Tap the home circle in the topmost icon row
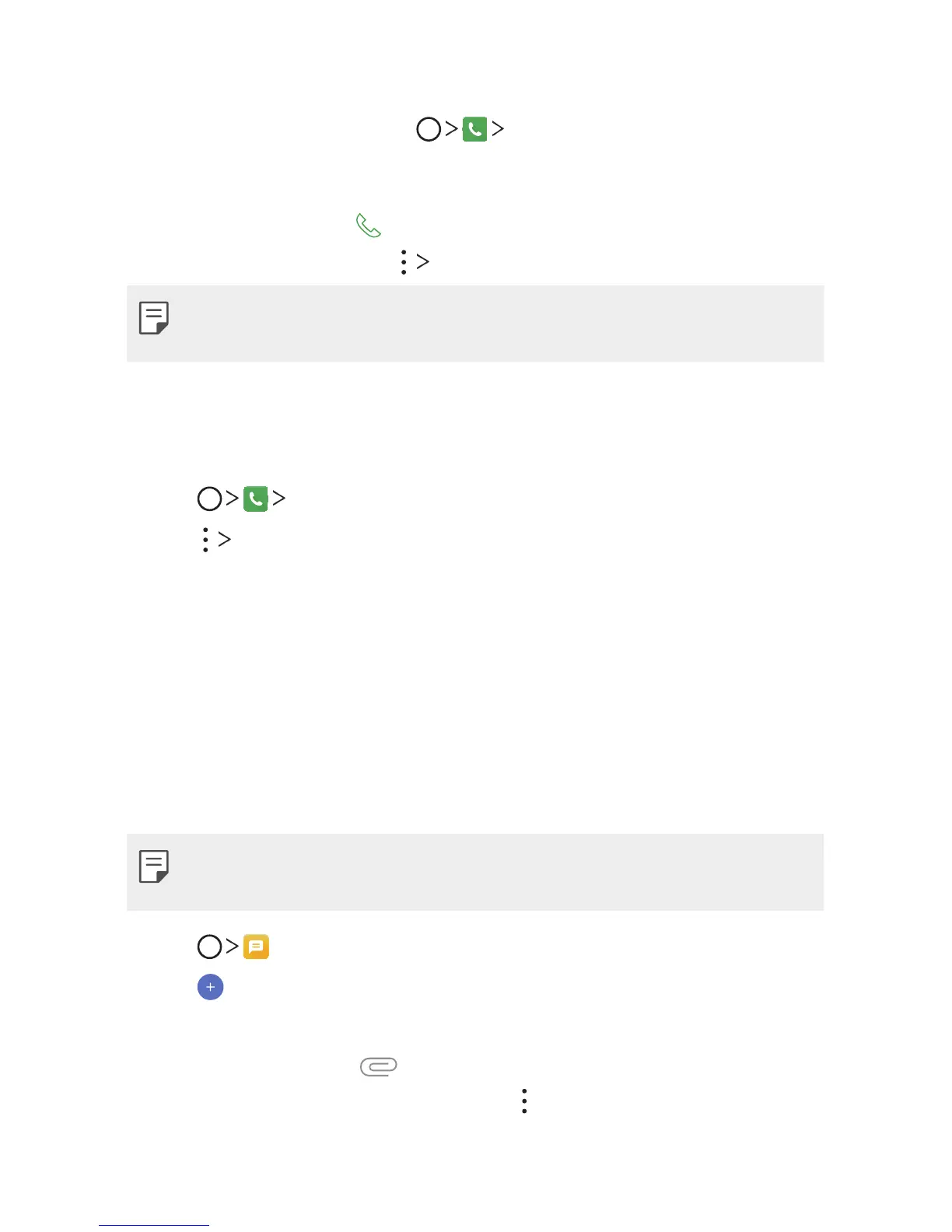Screen dimensions: 952x1232 [429, 129]
